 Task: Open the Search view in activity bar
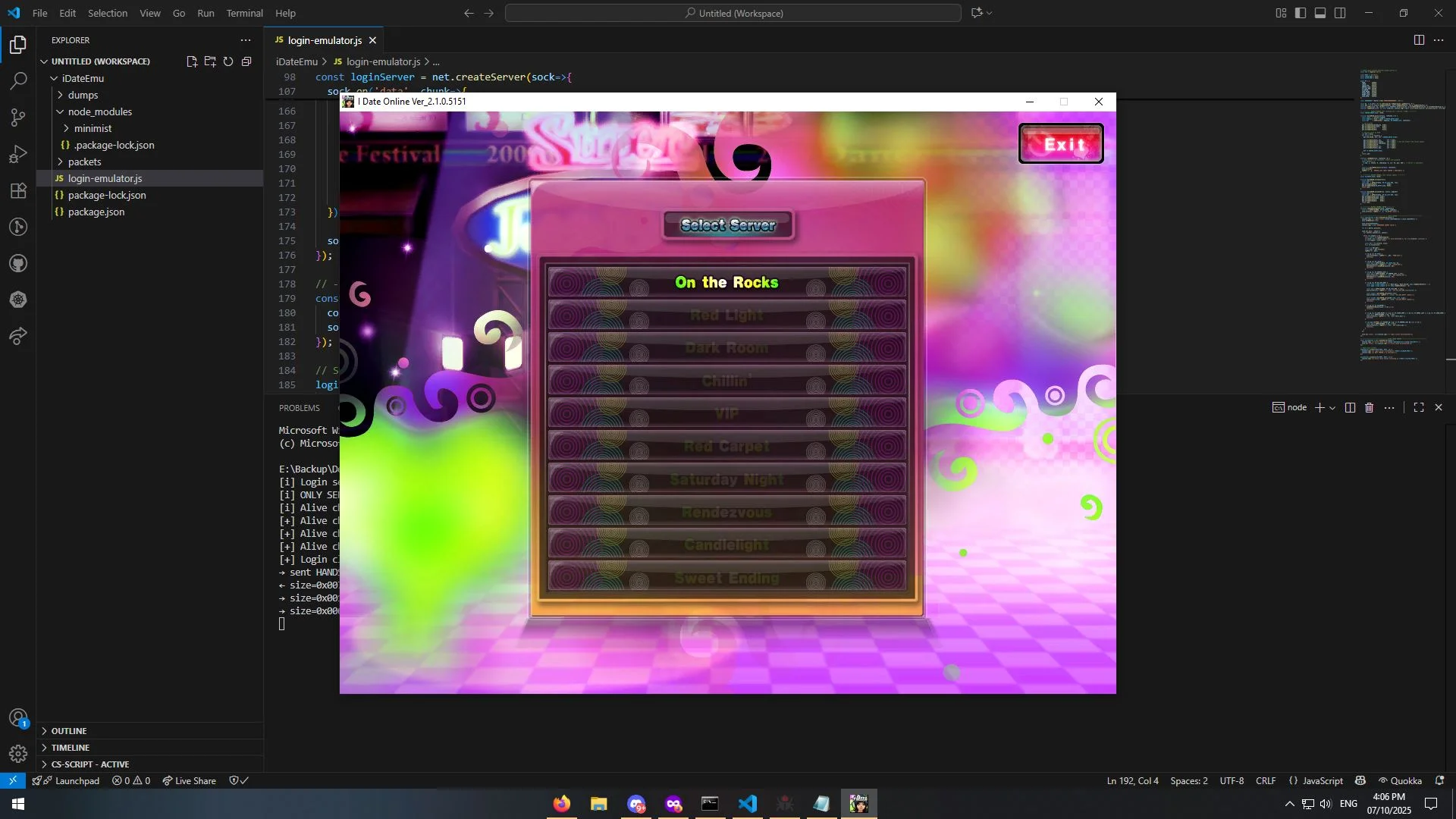18,81
